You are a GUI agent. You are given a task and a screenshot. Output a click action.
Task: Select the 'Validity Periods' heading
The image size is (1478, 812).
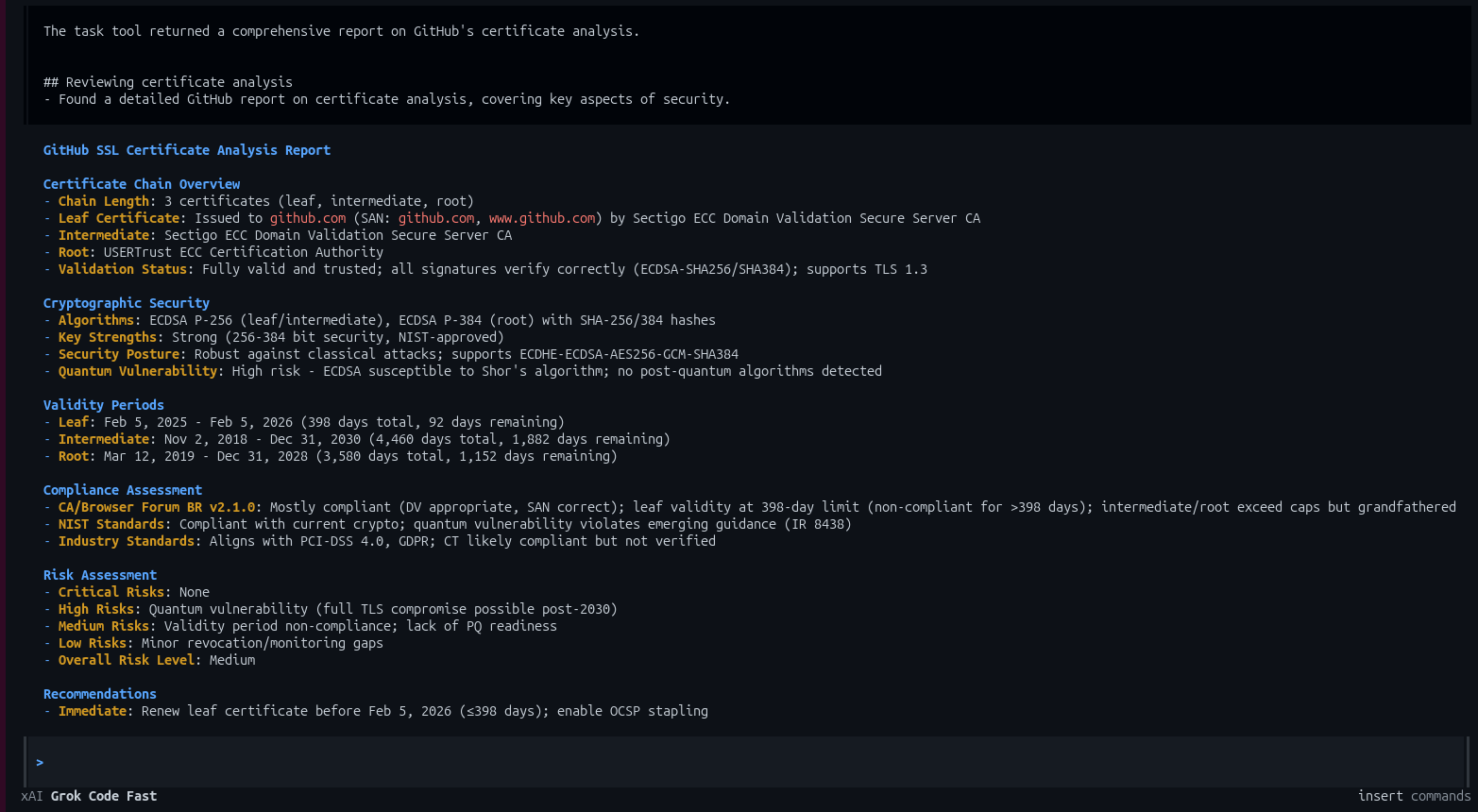104,405
